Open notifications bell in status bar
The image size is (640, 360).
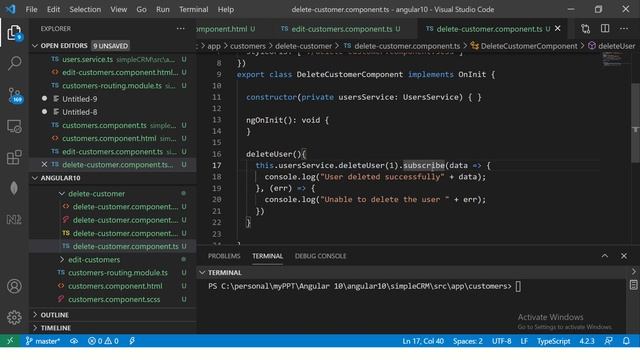tap(626, 341)
